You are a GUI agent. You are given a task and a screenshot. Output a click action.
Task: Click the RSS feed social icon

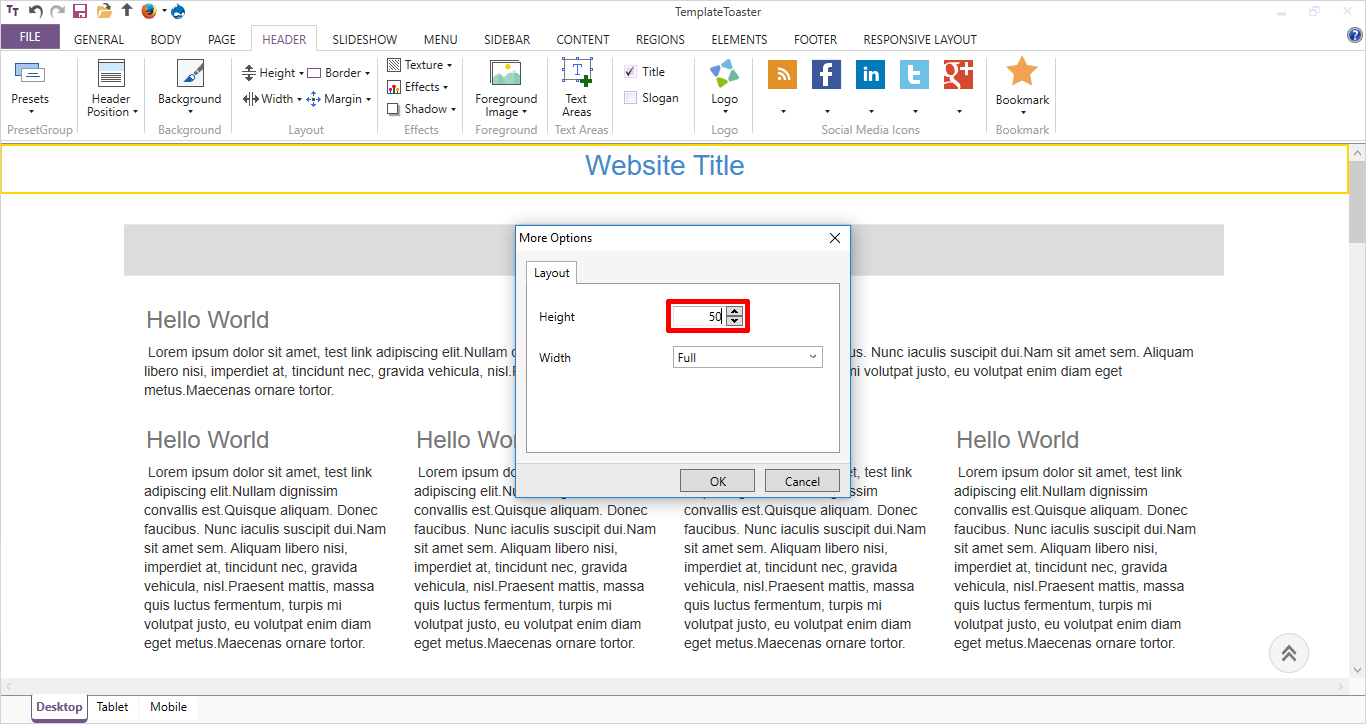[x=782, y=75]
